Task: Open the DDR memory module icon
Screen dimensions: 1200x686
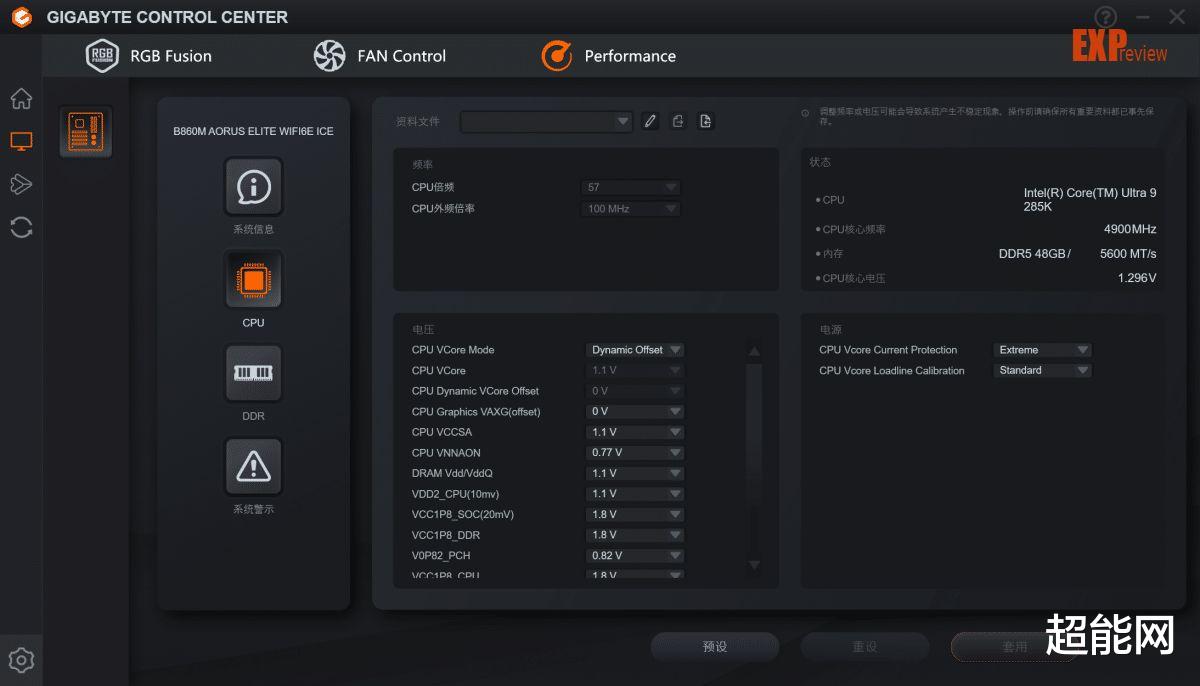Action: (253, 373)
